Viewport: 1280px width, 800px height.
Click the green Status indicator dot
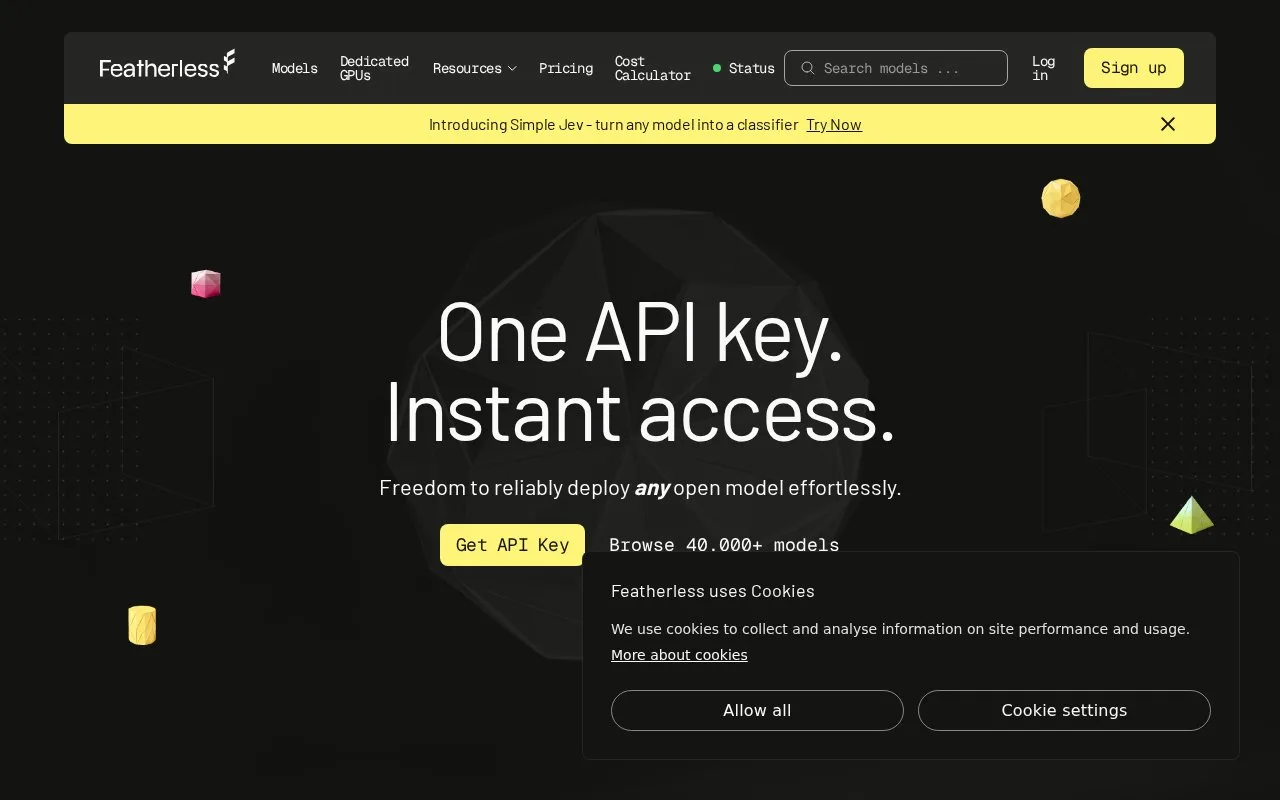pyautogui.click(x=717, y=68)
